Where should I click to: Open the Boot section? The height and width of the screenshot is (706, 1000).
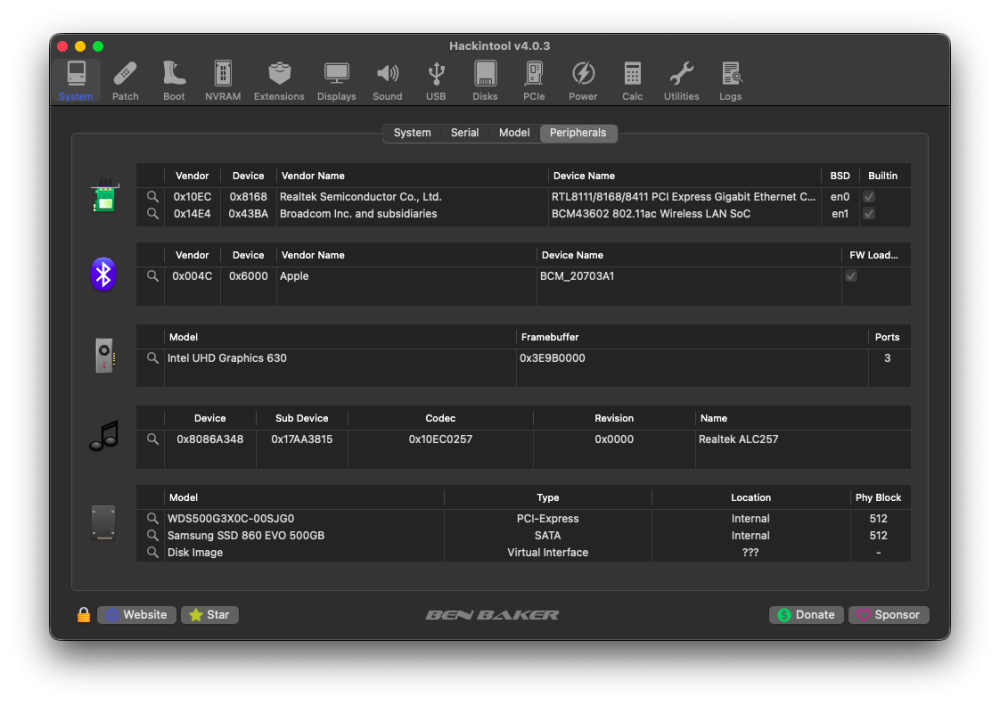click(173, 80)
